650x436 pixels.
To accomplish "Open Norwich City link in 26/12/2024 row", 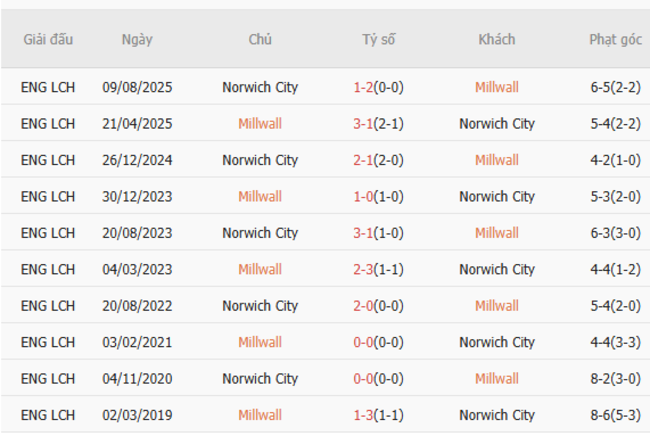I will tap(260, 160).
